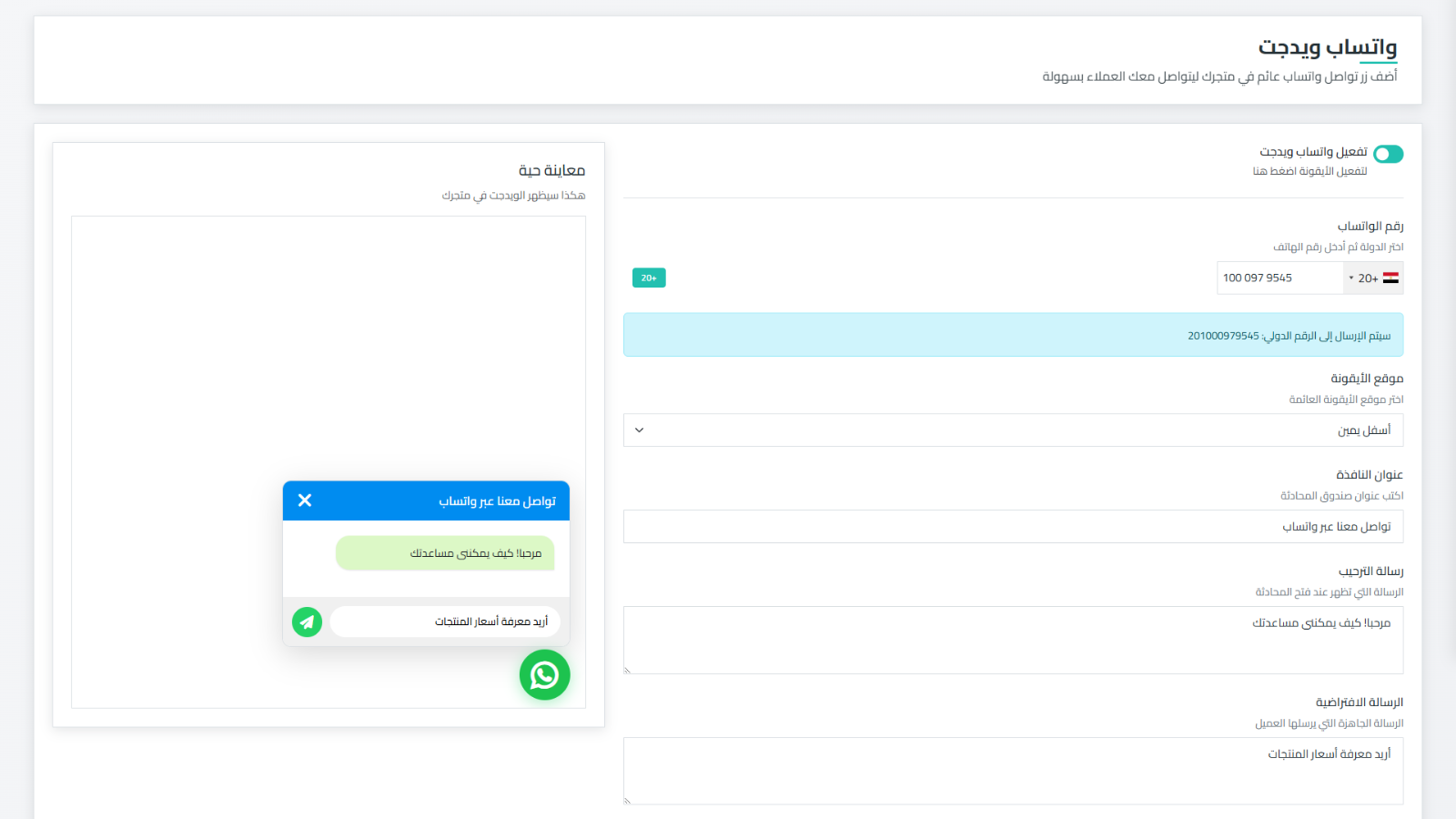The height and width of the screenshot is (819, 1456).
Task: Click the Egypt flag icon
Action: pyautogui.click(x=1390, y=278)
